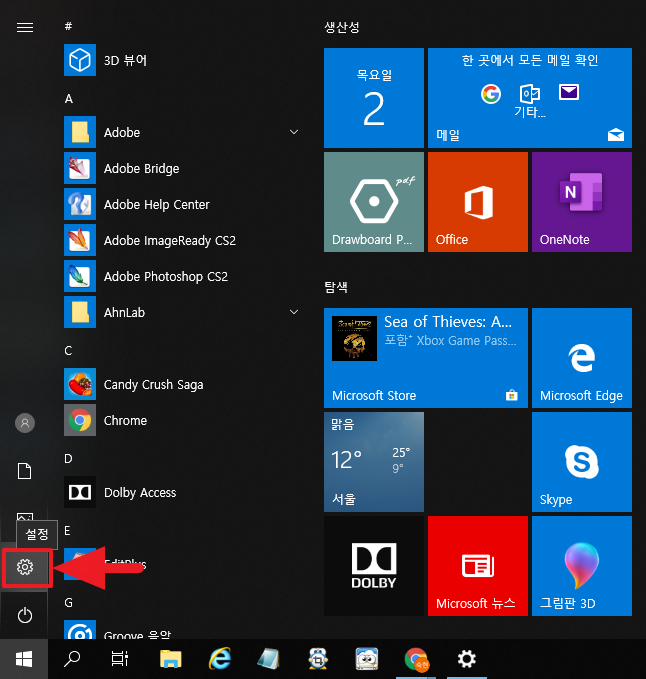Open 설정 gear in Start sidebar
The width and height of the screenshot is (646, 679).
(25, 567)
